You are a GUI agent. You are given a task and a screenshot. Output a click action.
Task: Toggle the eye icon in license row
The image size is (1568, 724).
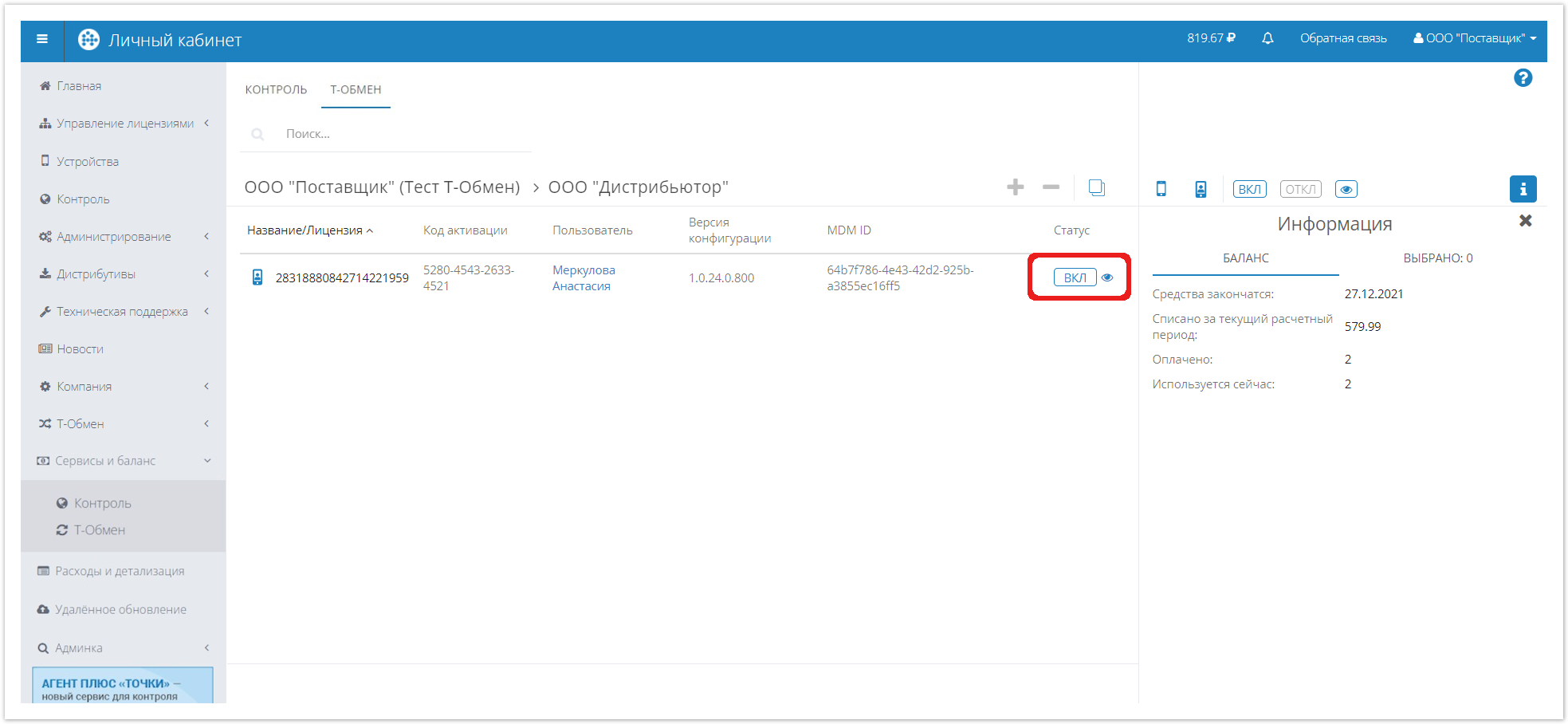coord(1107,277)
